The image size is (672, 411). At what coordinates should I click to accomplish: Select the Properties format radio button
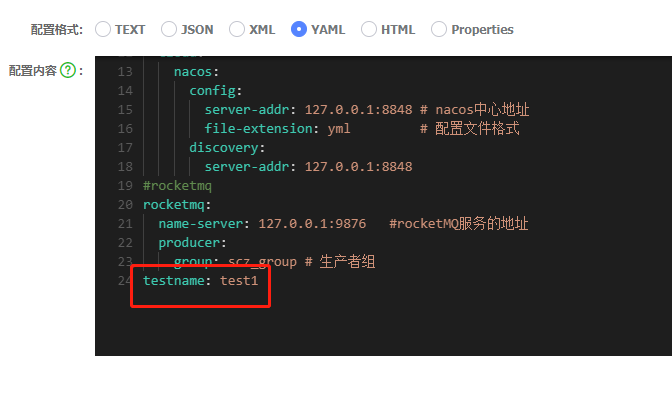(x=439, y=30)
